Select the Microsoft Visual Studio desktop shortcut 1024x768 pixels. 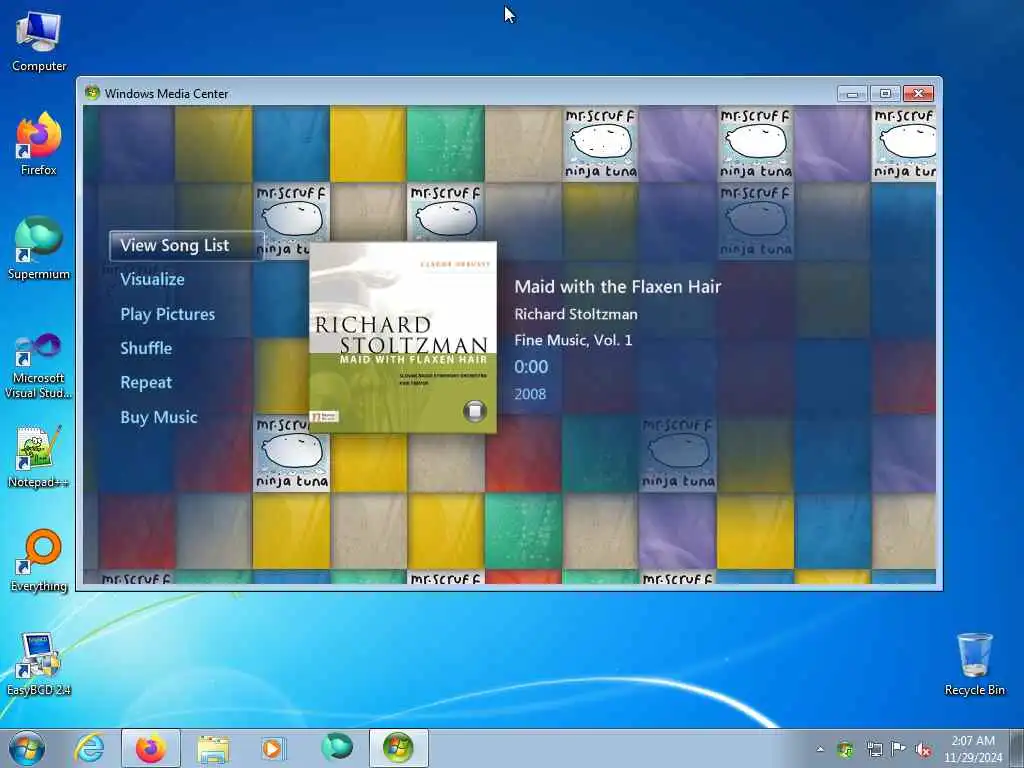pos(39,366)
